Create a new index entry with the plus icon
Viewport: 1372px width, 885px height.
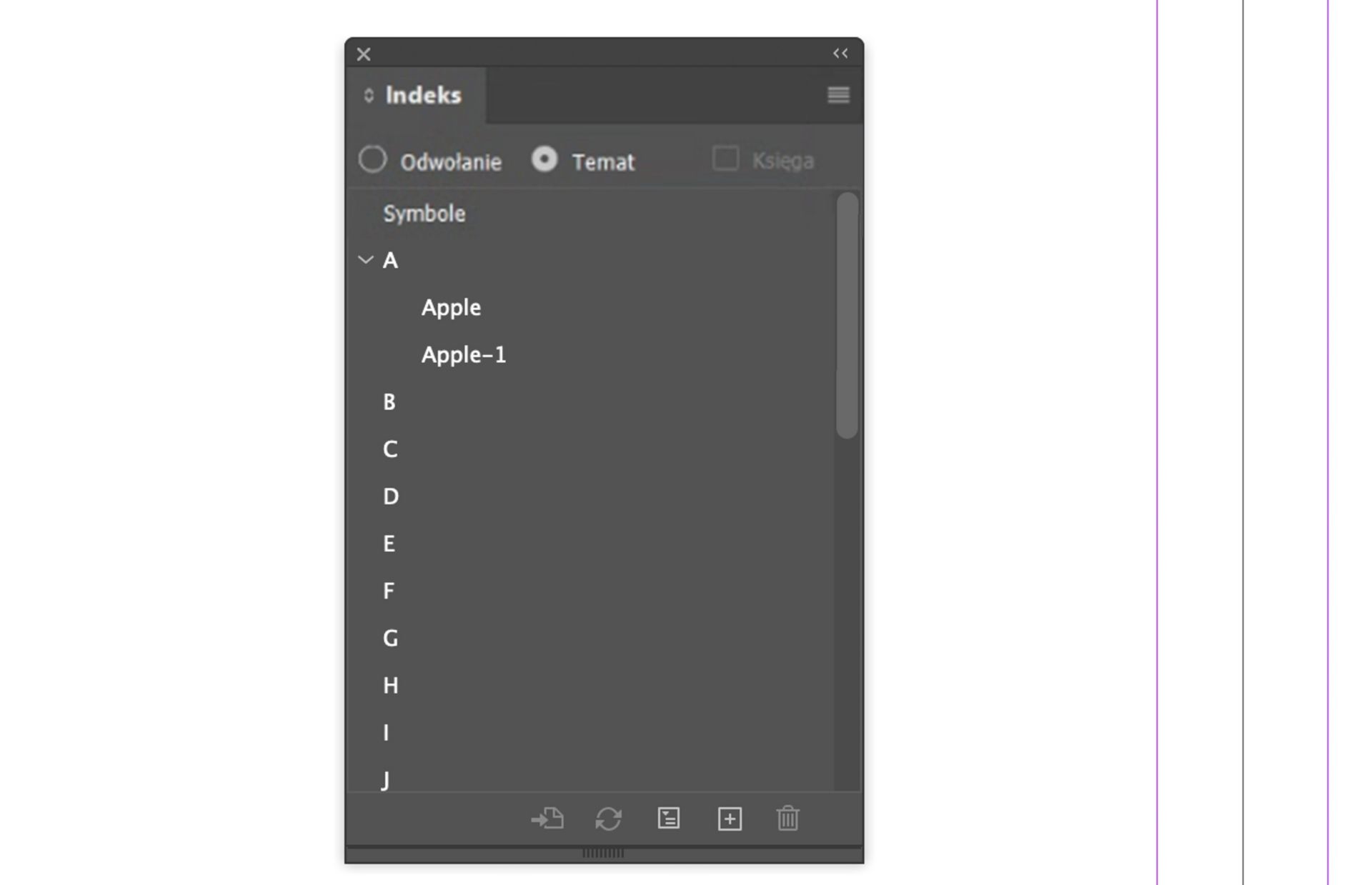coord(730,819)
